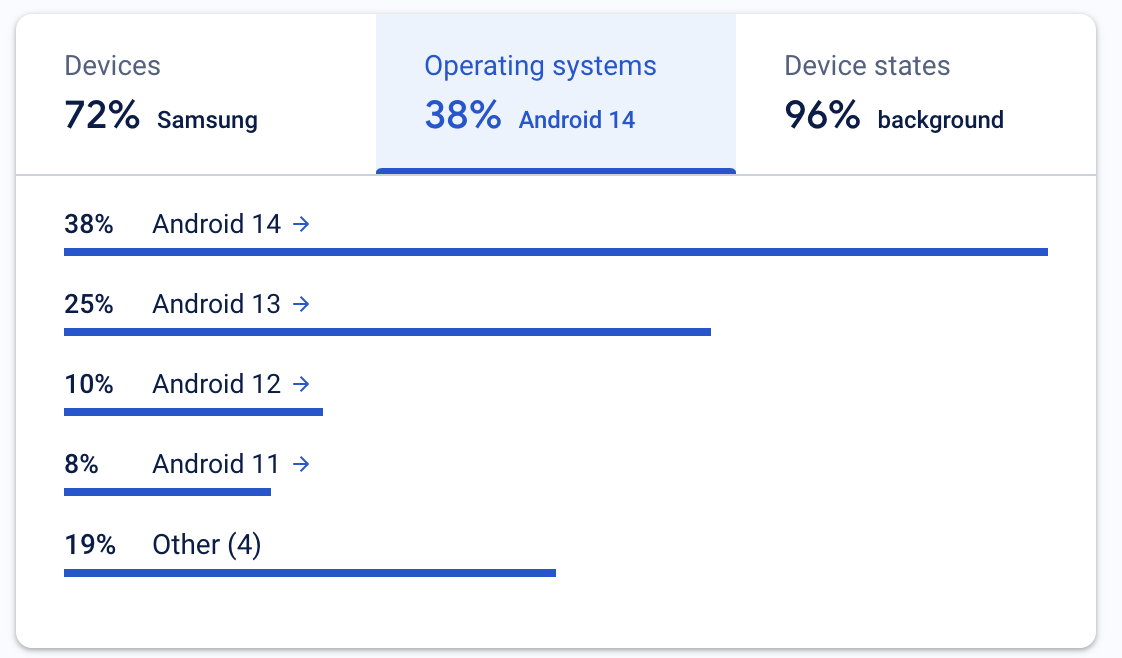1122x658 pixels.
Task: Click the 72% Samsung summary
Action: [x=161, y=117]
